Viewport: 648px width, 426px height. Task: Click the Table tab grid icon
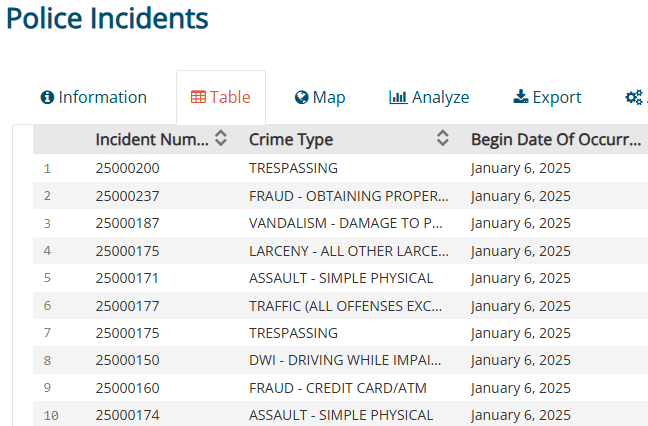coord(198,97)
